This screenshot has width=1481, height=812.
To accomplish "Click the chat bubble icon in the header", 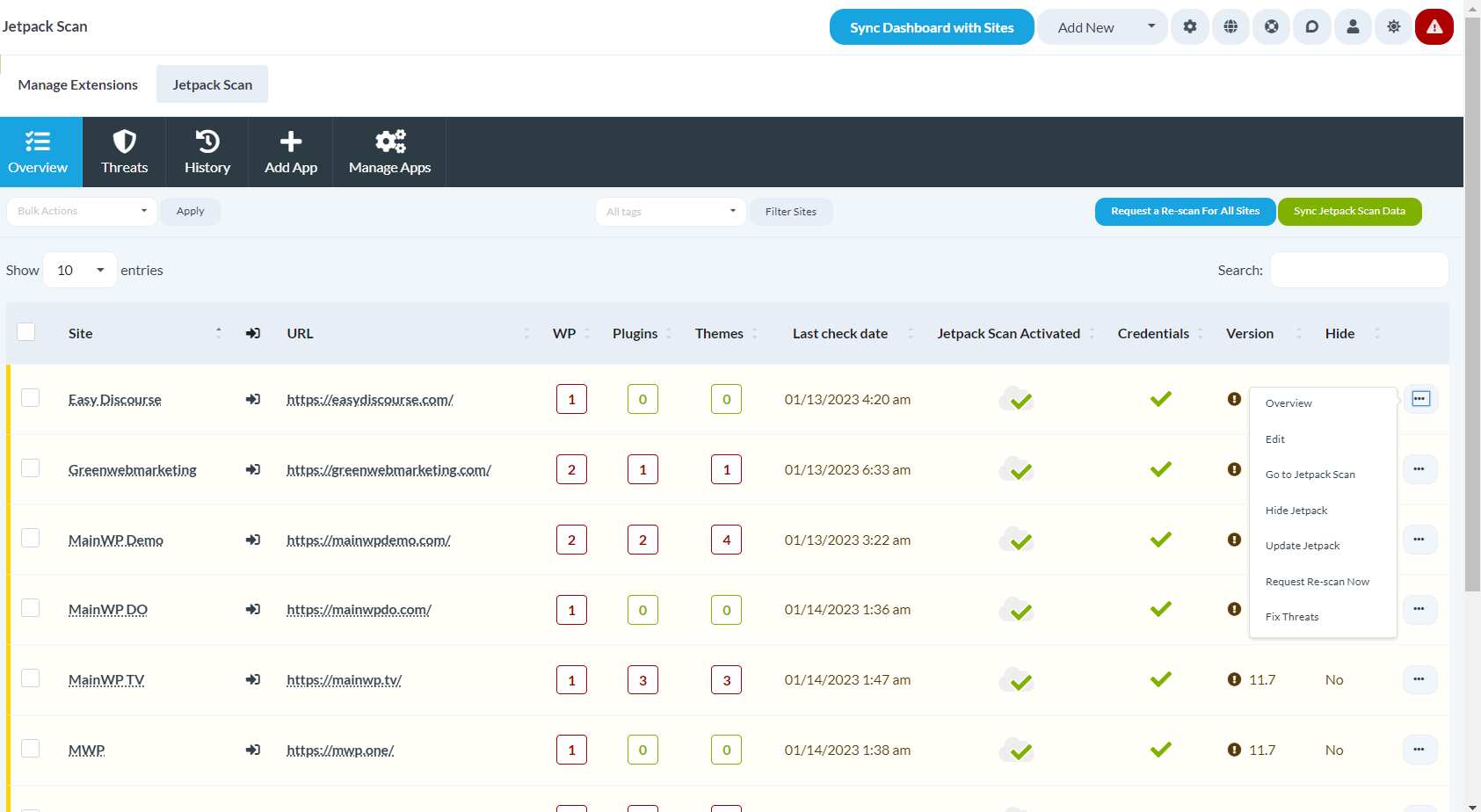I will (1312, 27).
